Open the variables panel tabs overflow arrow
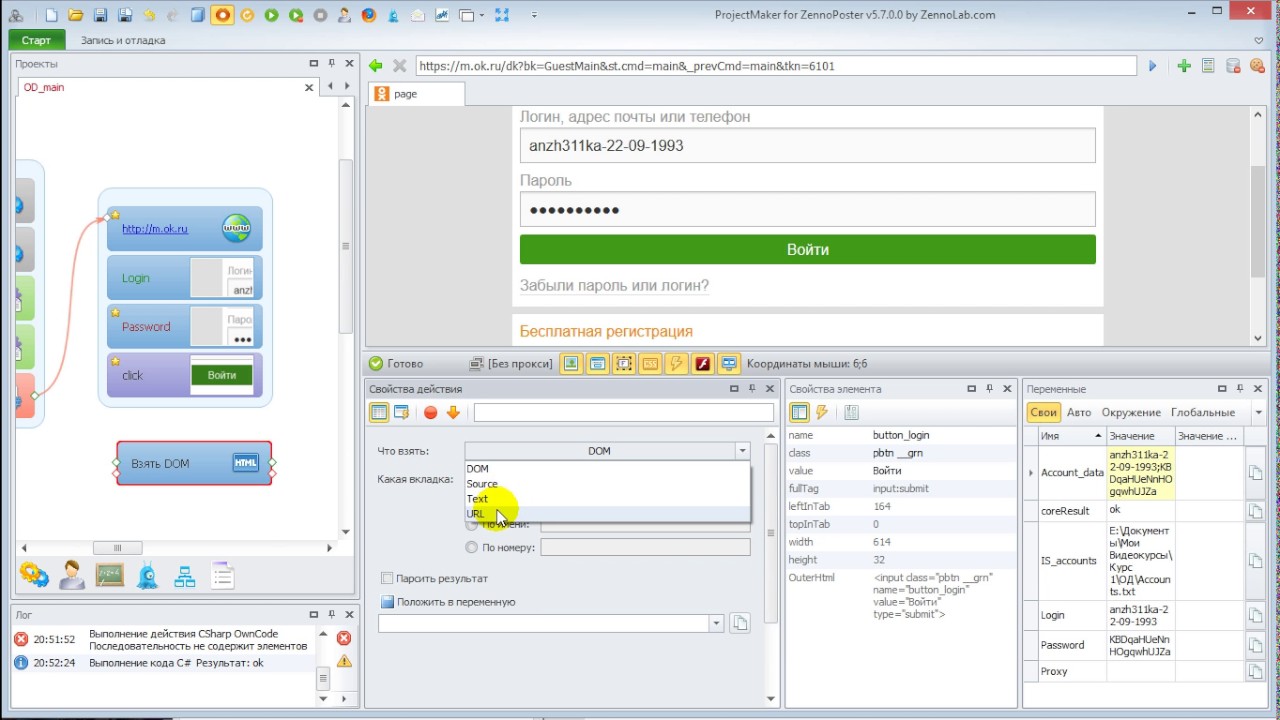Screen dimensions: 1280x720 click(1258, 412)
